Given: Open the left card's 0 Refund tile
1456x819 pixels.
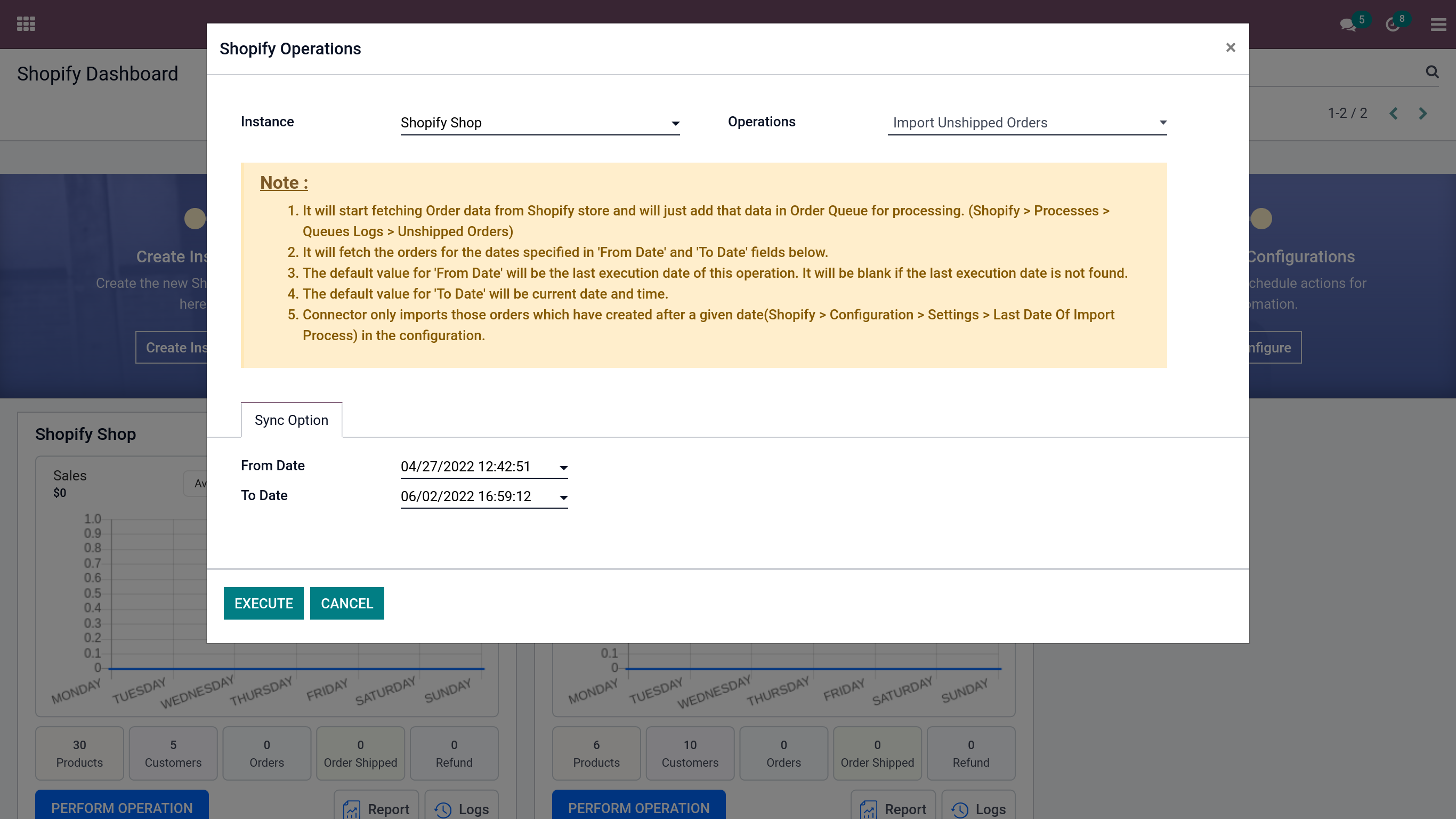Looking at the screenshot, I should [x=454, y=753].
